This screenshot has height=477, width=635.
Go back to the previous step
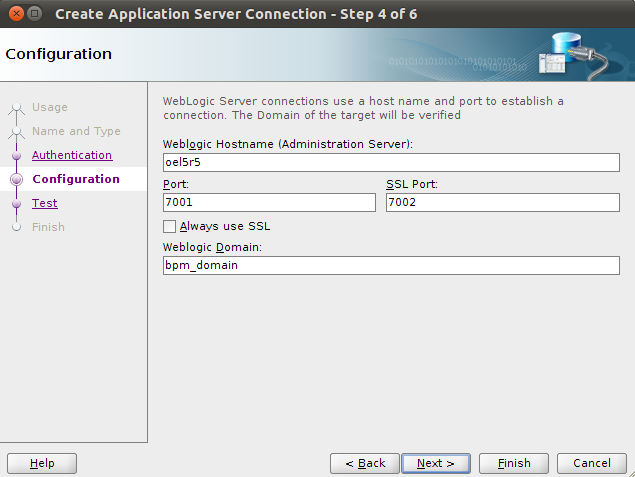tap(365, 463)
